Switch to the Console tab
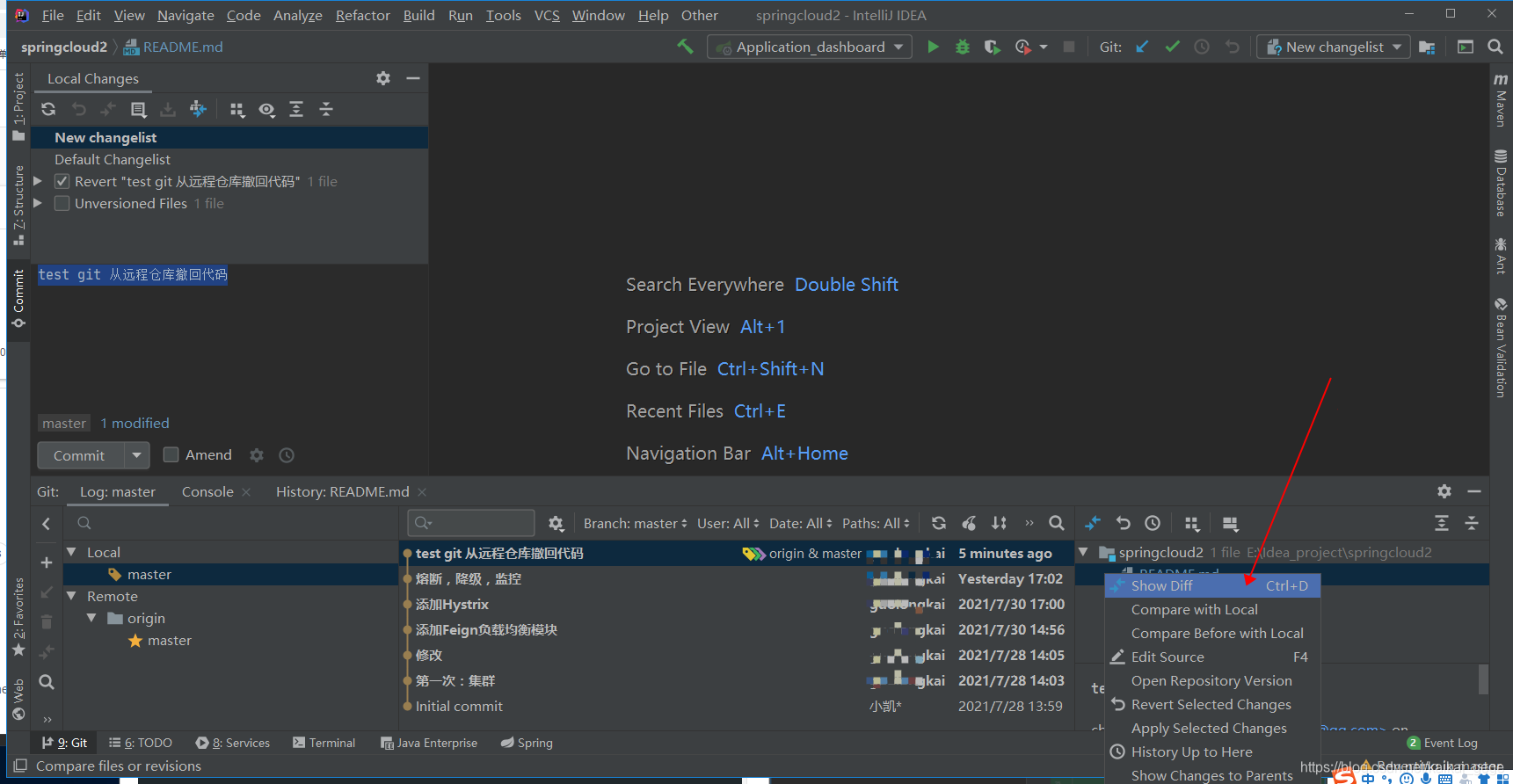 (x=207, y=491)
